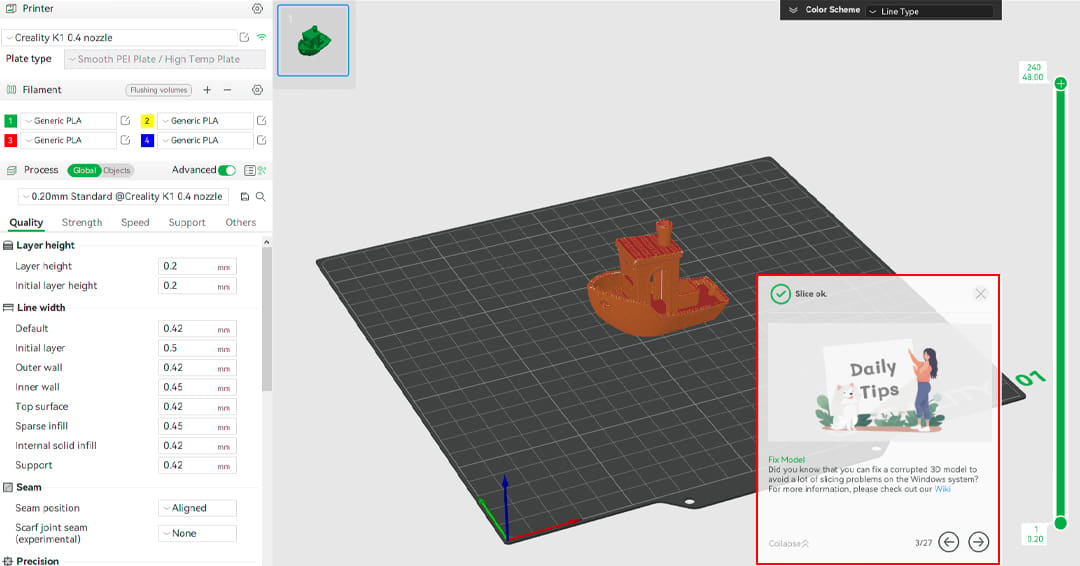Edit the Support line width field
Screen dimensions: 1080x566
pyautogui.click(x=198, y=465)
